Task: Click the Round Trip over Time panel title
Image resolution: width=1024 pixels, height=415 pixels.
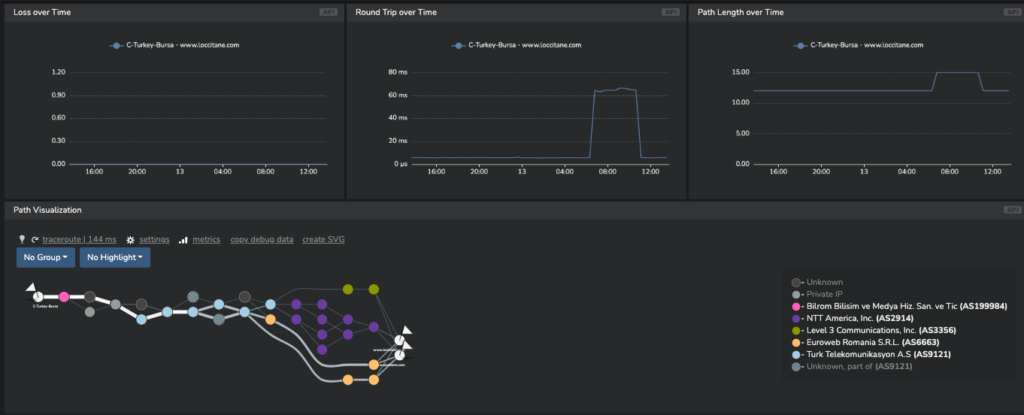Action: click(x=396, y=12)
